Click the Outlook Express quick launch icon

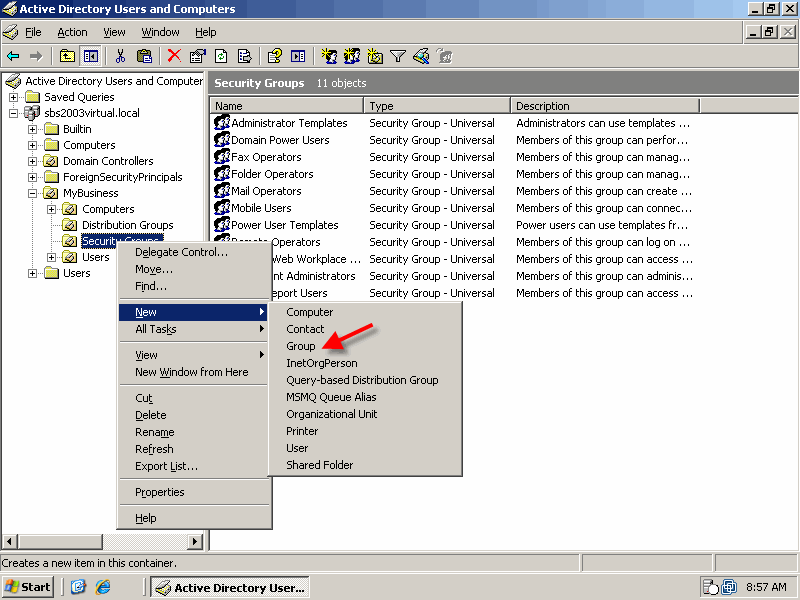(78, 587)
